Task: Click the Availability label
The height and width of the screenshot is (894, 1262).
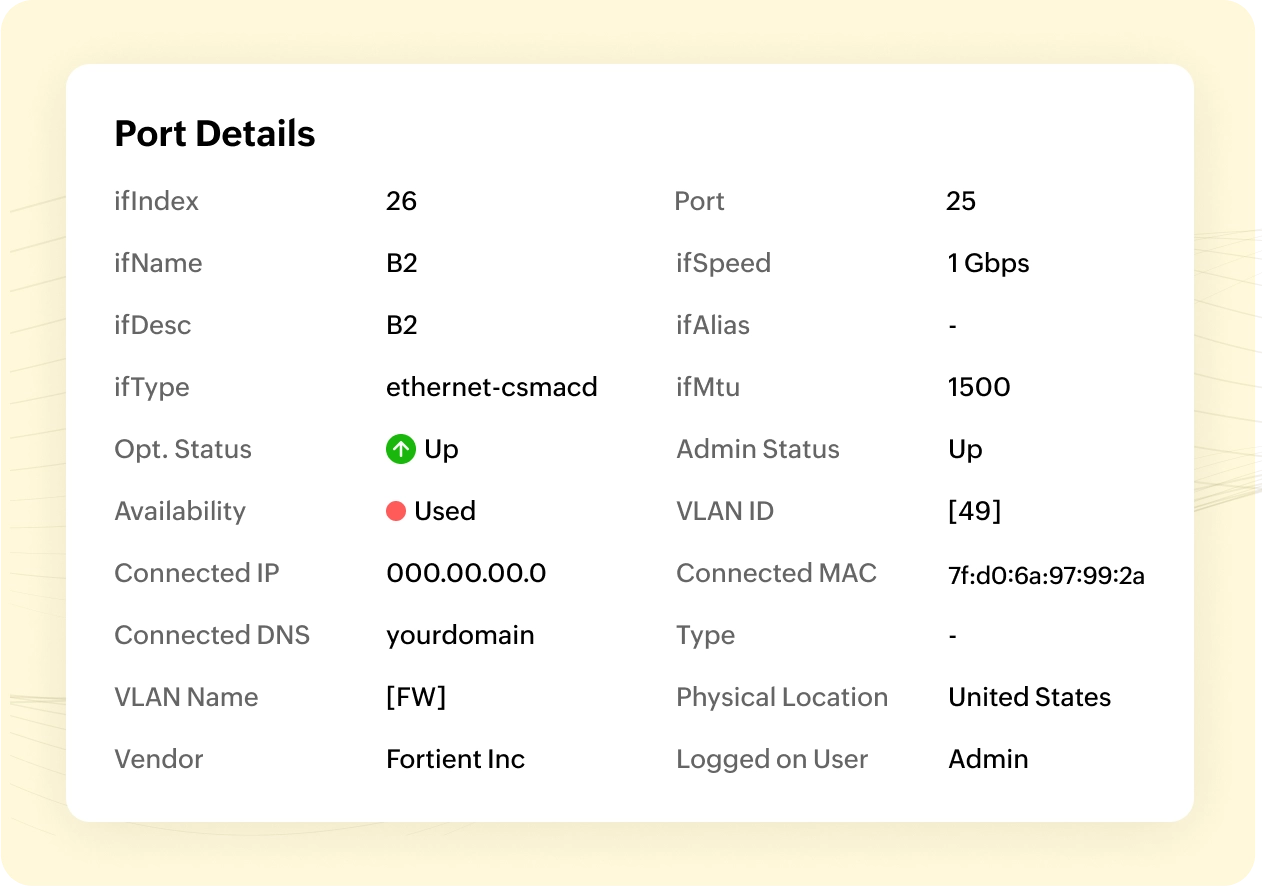Action: (x=180, y=511)
